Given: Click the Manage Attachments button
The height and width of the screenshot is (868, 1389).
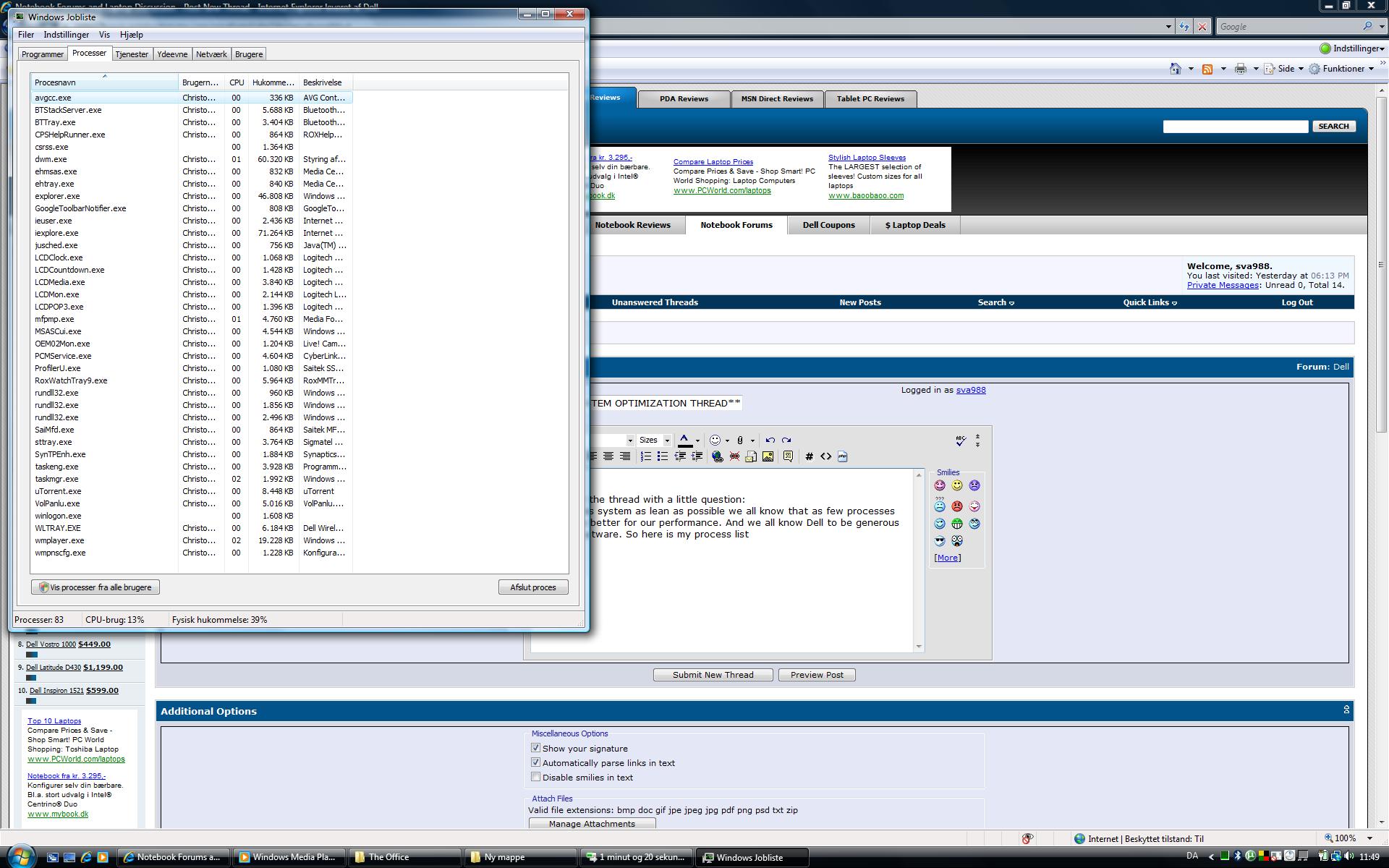Looking at the screenshot, I should (x=592, y=824).
